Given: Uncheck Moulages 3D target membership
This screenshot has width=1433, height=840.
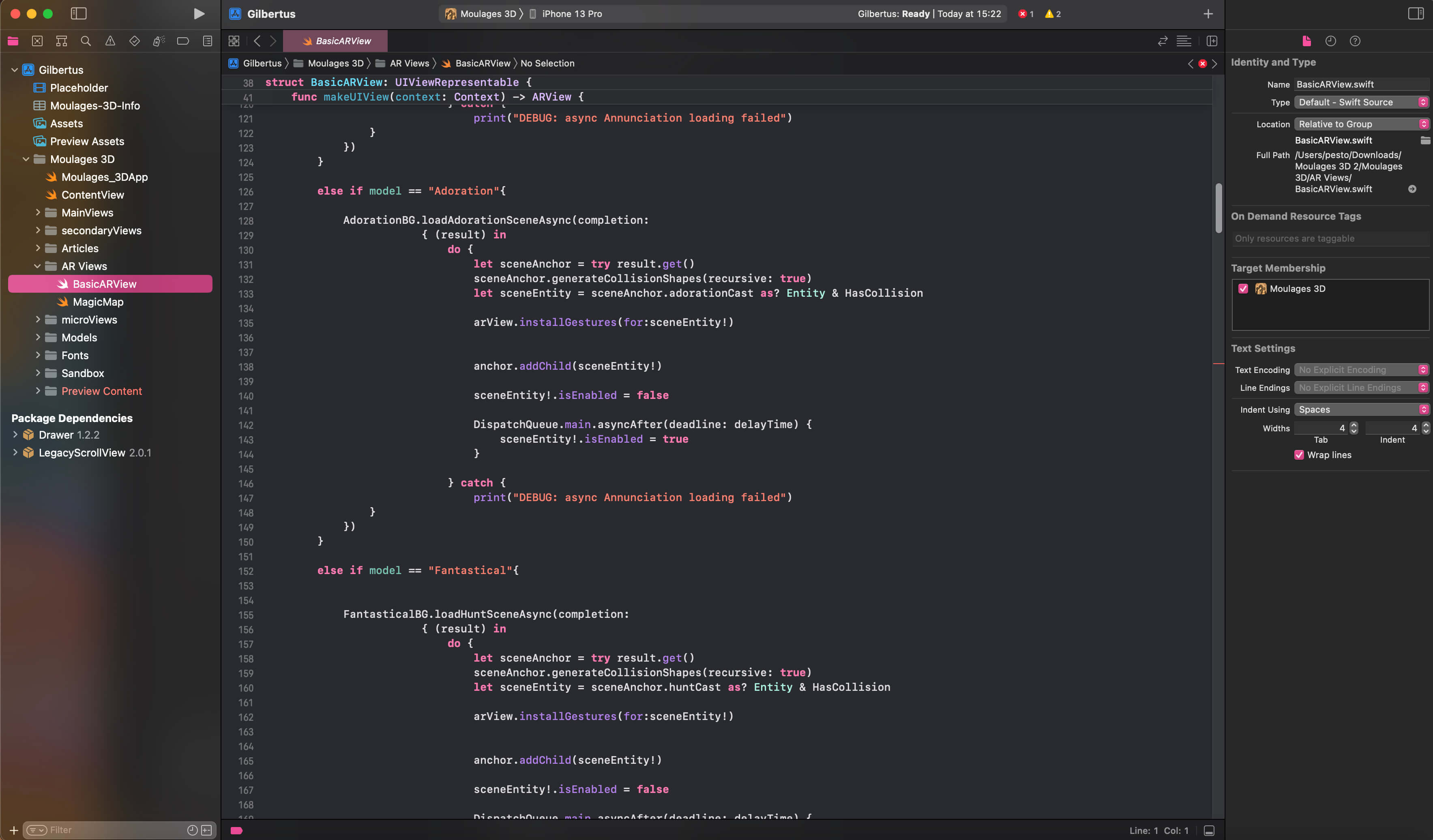Looking at the screenshot, I should pos(1243,288).
